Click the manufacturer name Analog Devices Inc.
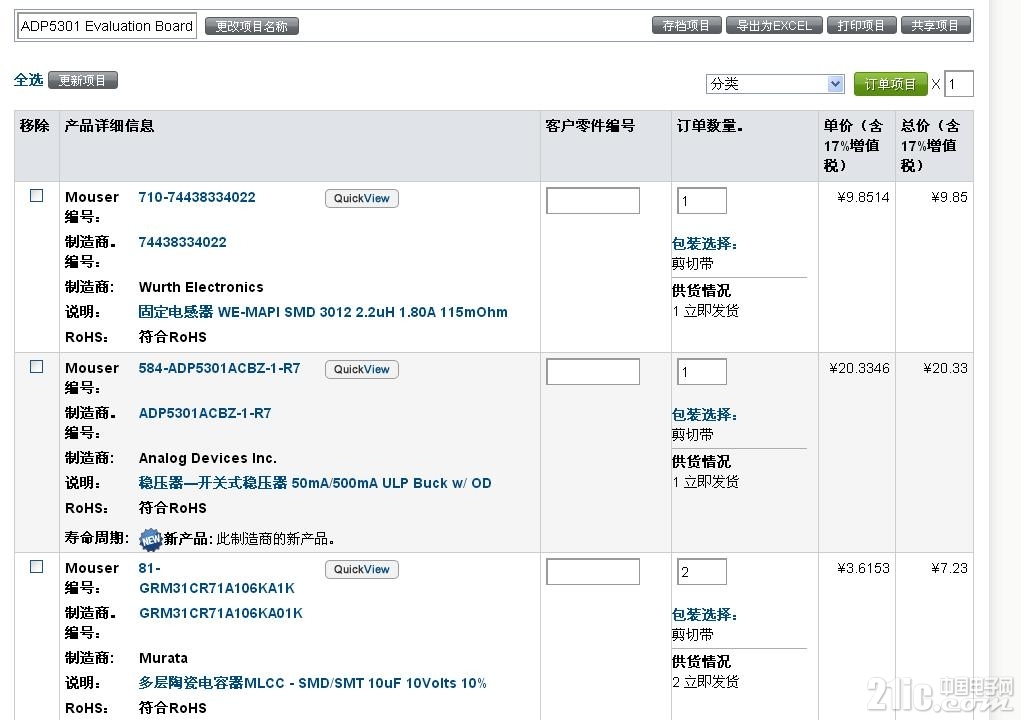The height and width of the screenshot is (720, 1021). [x=208, y=458]
